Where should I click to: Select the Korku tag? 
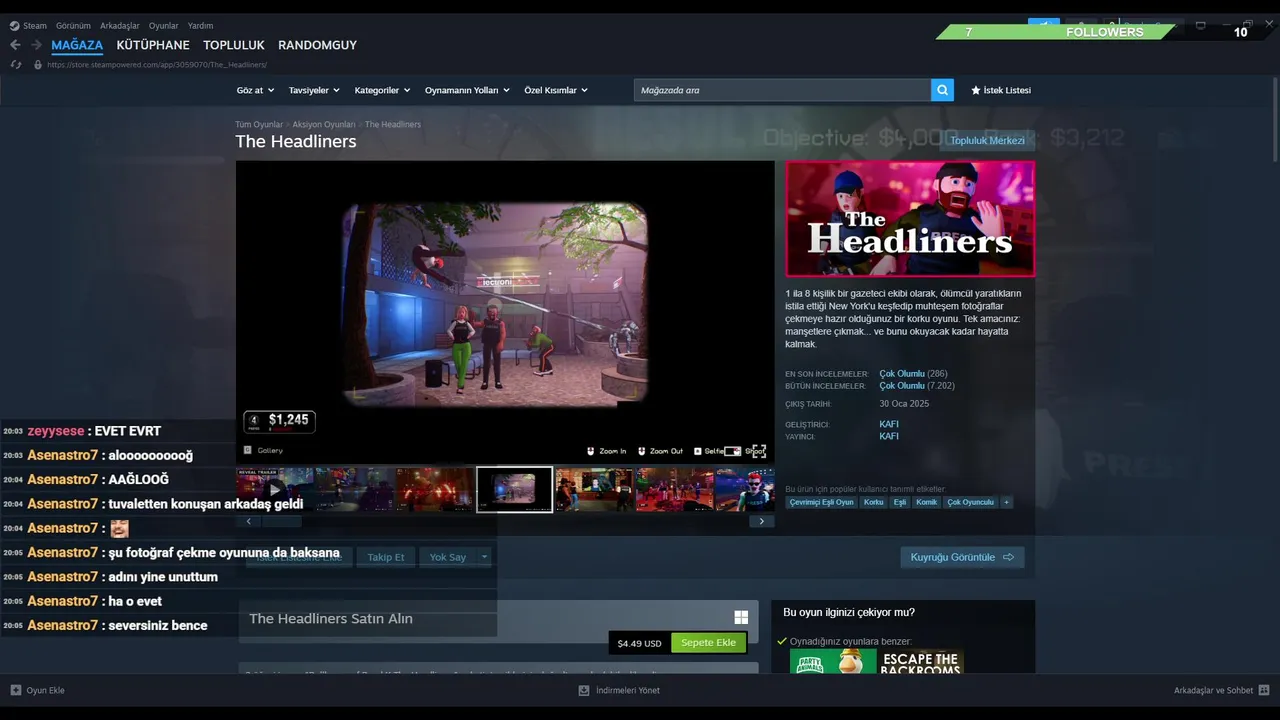[874, 502]
